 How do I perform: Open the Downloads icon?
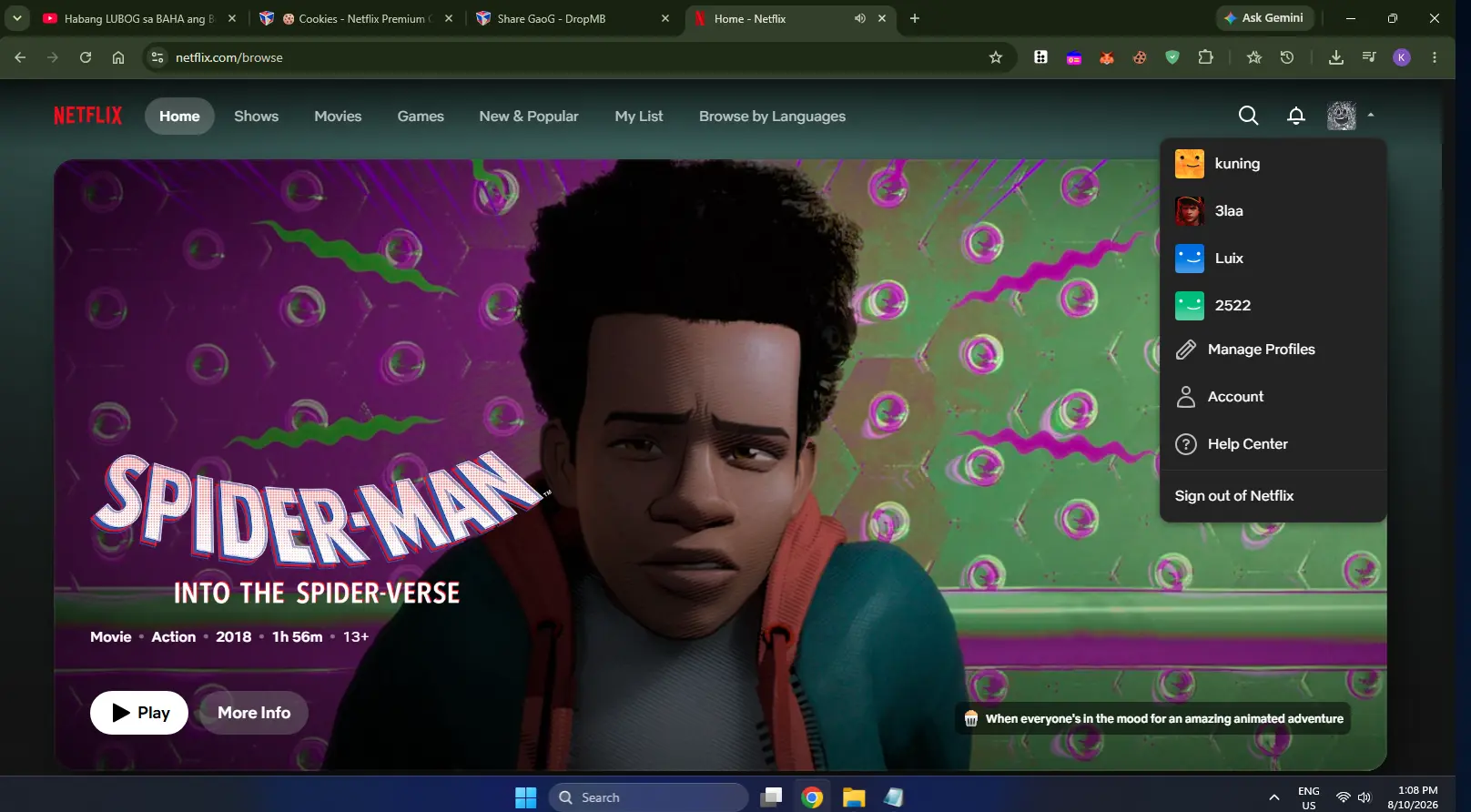point(1336,57)
